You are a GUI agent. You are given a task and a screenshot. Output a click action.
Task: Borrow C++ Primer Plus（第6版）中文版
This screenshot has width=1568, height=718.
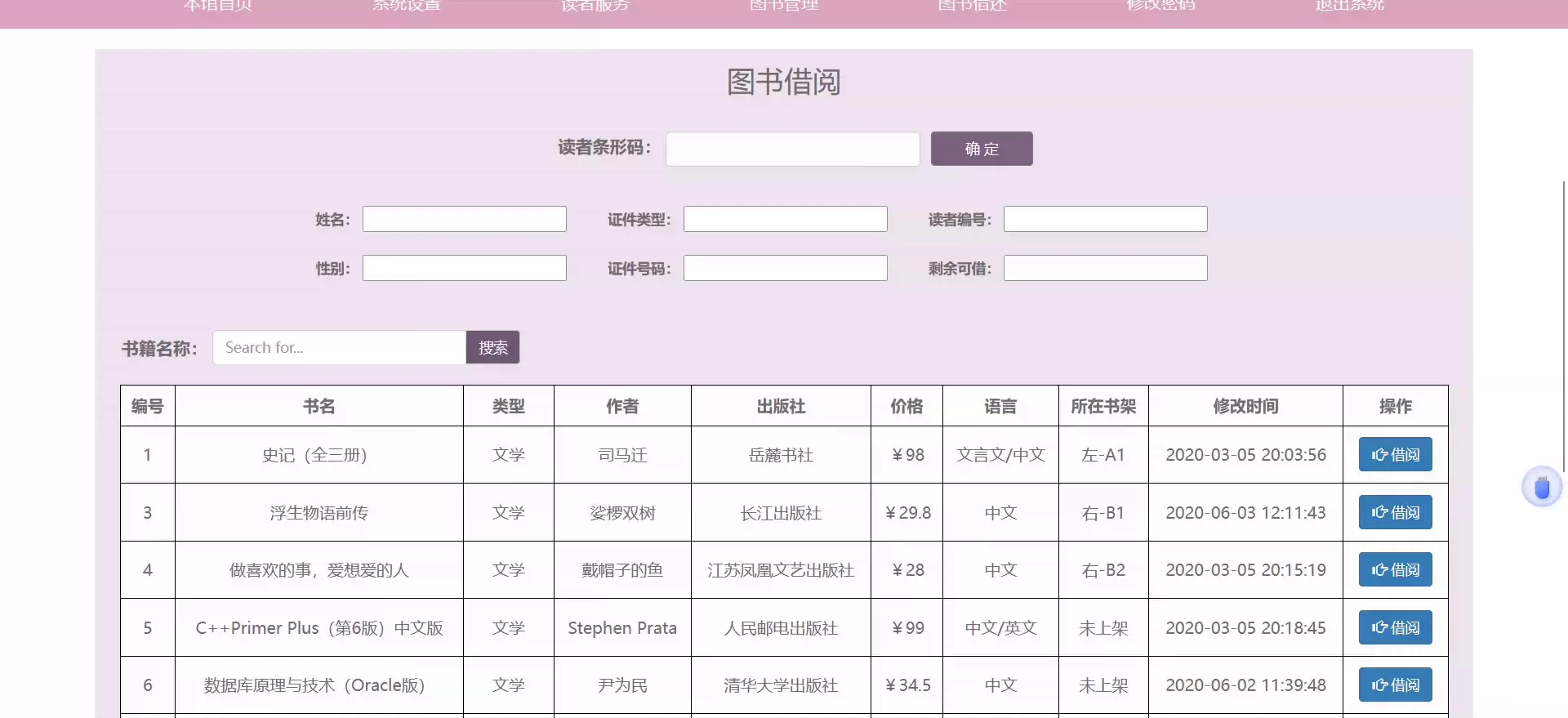pos(1395,628)
